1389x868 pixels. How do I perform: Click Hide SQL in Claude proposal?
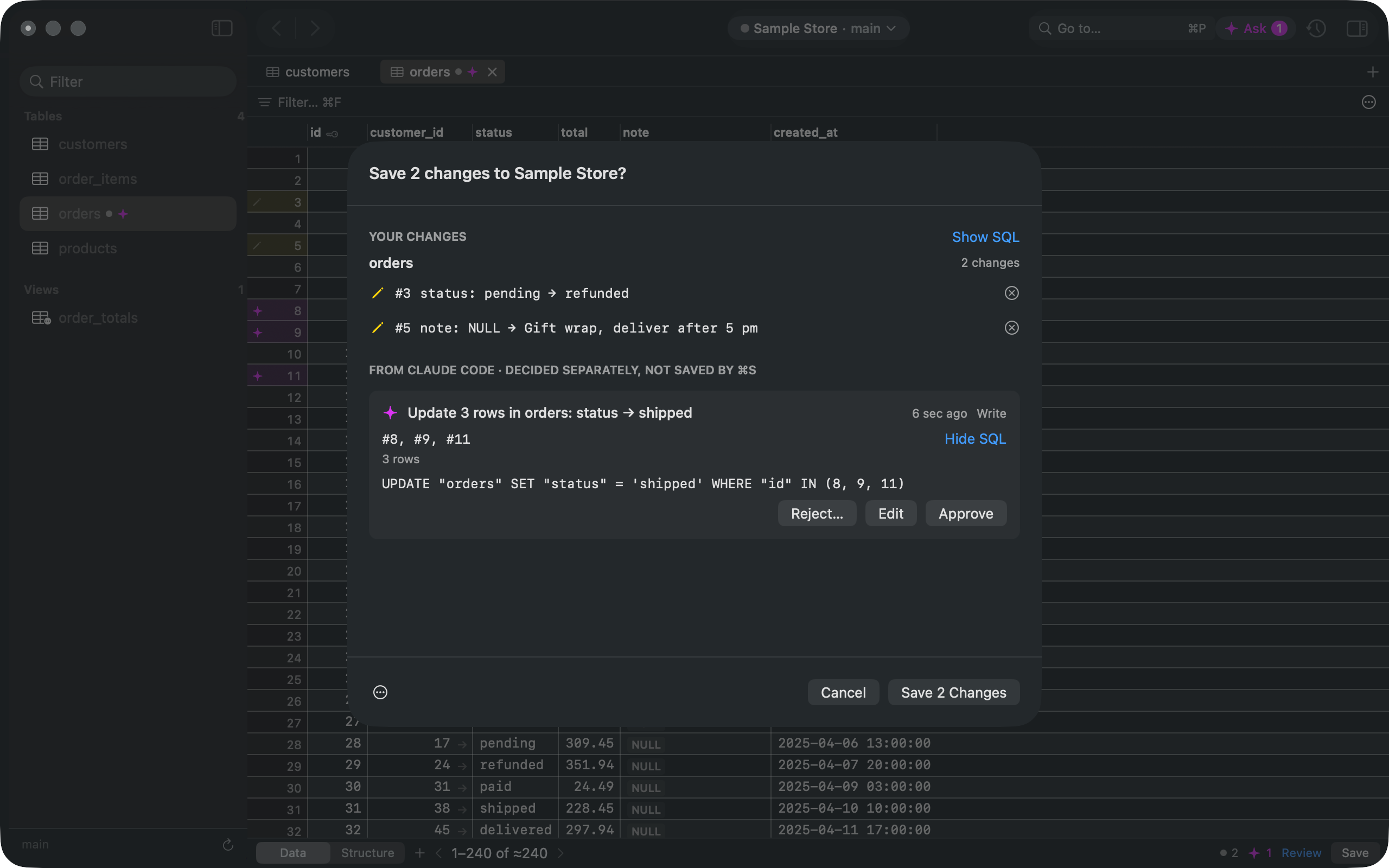click(975, 439)
